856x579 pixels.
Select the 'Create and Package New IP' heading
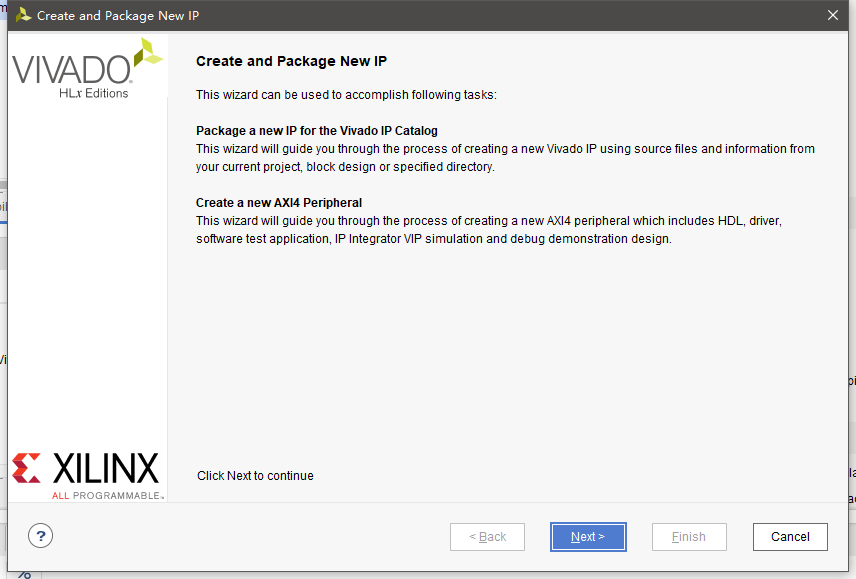292,61
